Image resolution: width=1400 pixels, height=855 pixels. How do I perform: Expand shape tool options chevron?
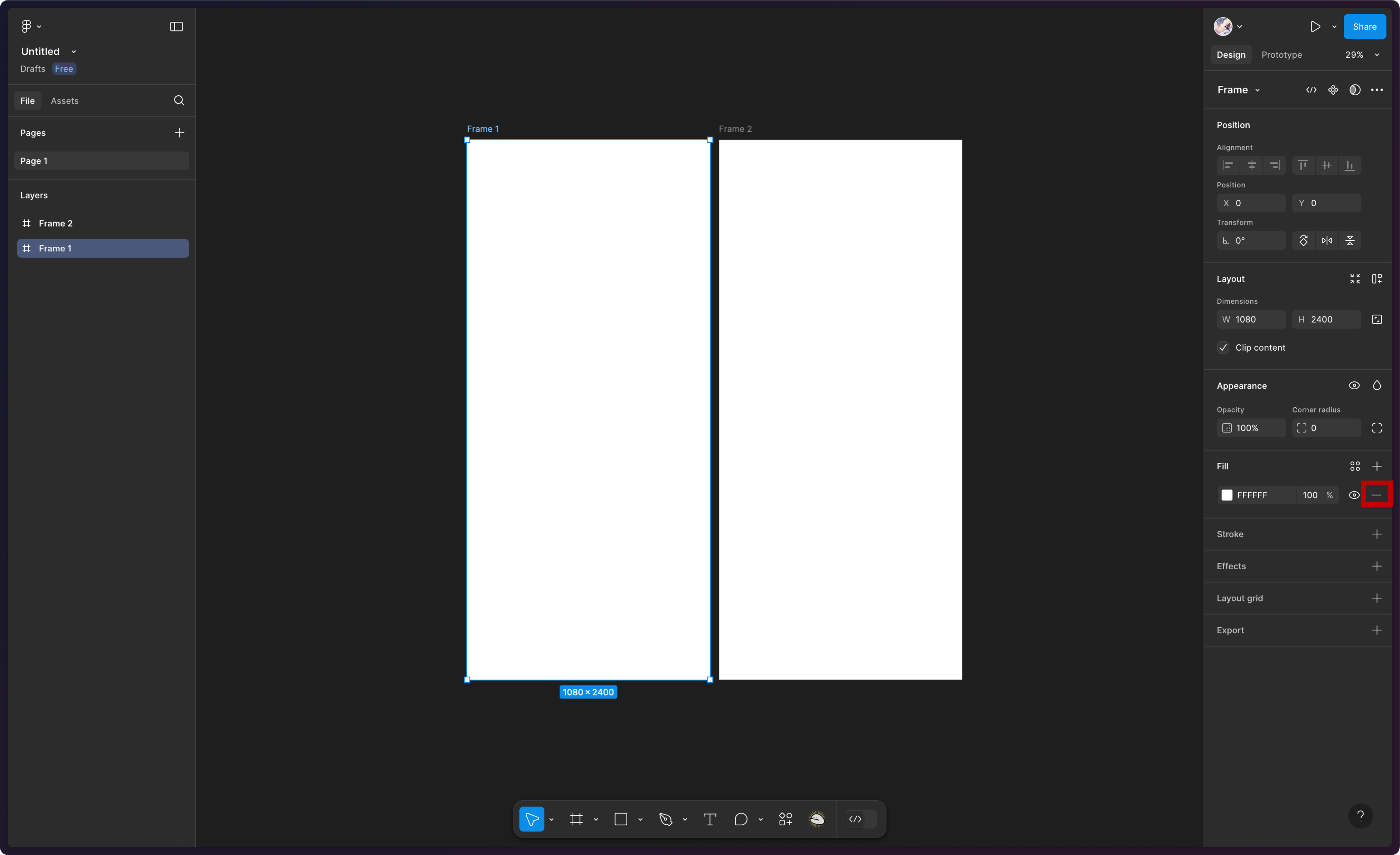[x=640, y=820]
